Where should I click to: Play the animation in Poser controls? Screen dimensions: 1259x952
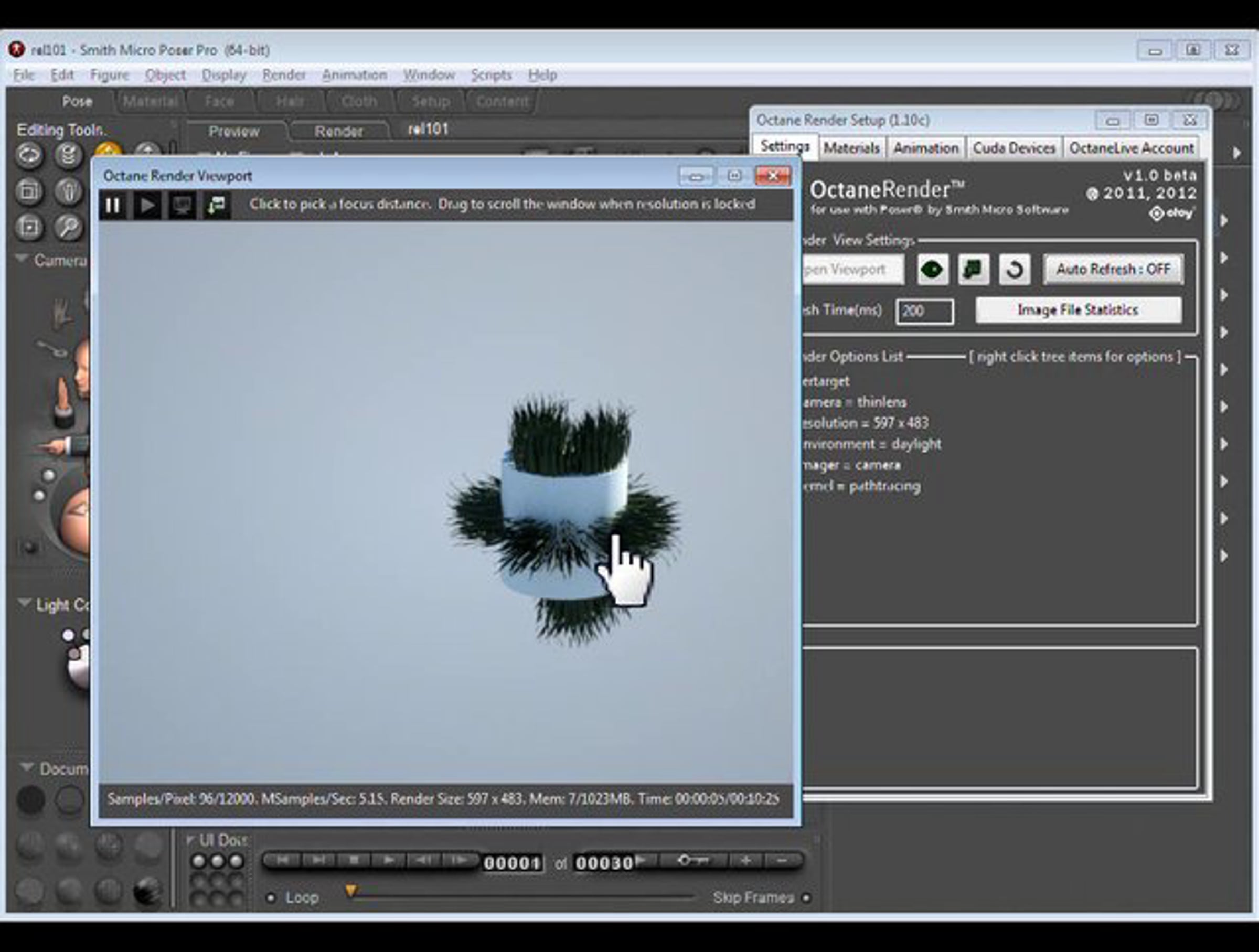(389, 860)
